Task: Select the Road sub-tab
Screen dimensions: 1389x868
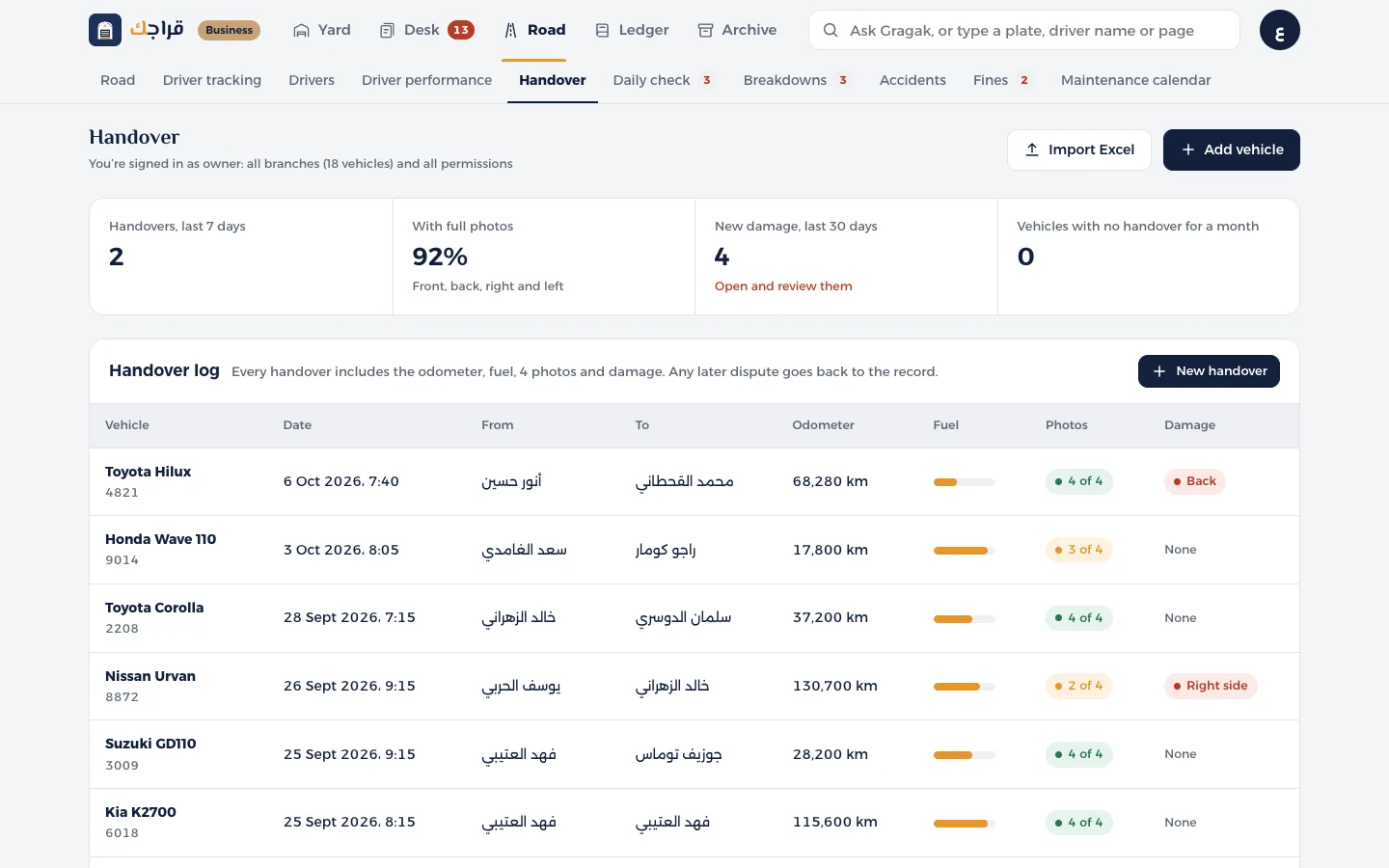Action: coord(118,80)
